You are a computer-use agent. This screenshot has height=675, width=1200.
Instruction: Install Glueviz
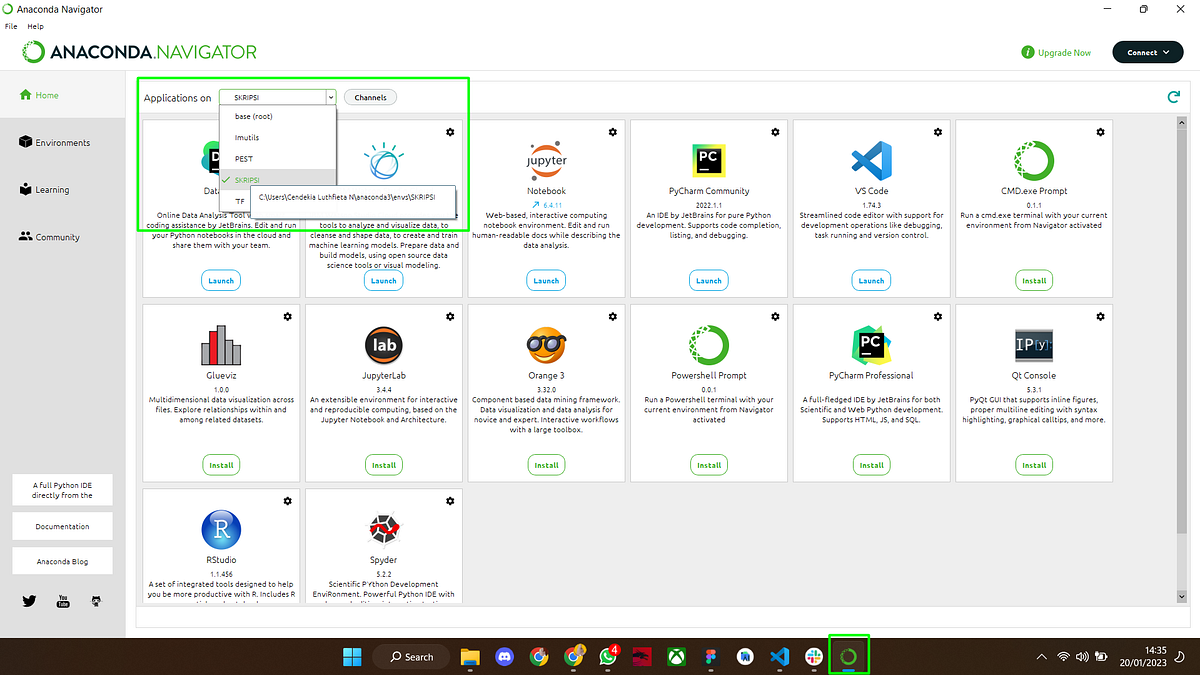tap(221, 465)
